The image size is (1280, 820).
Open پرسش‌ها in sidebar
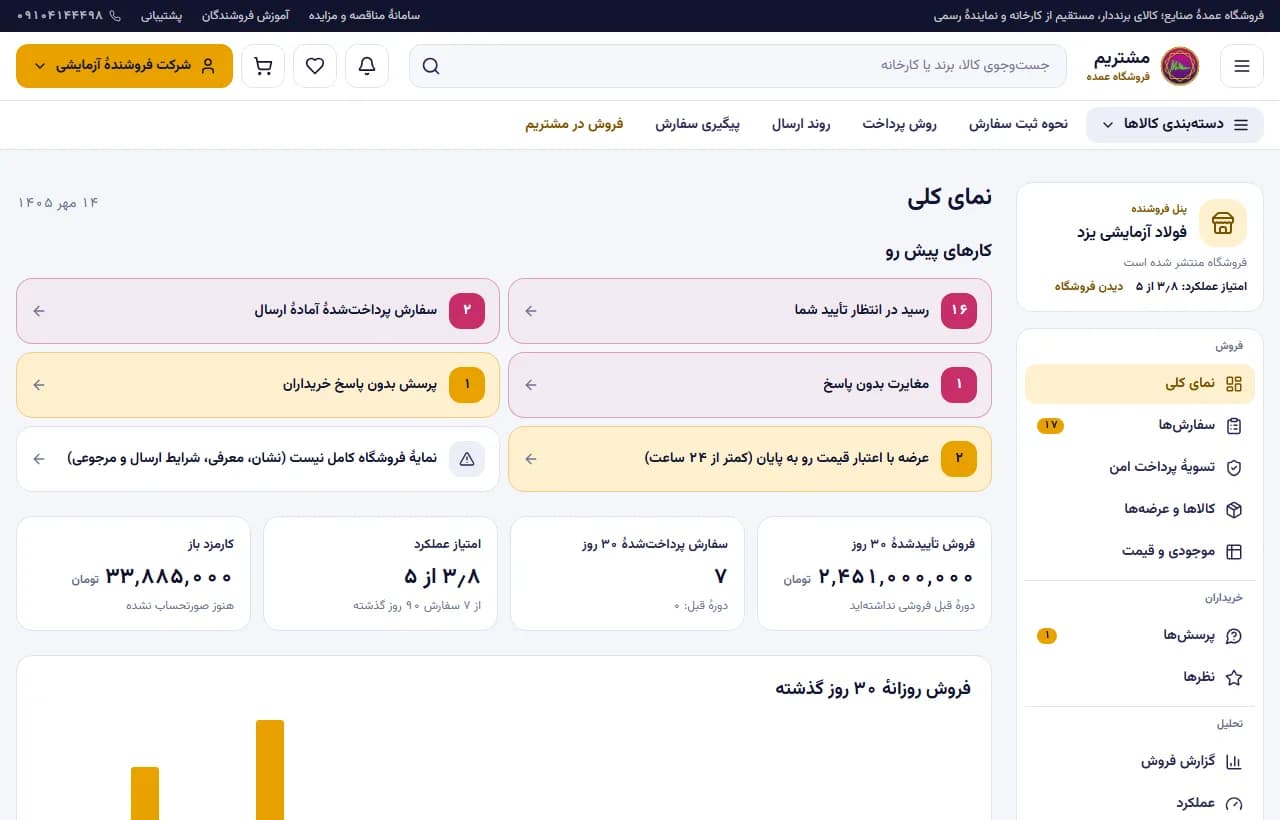pyautogui.click(x=1140, y=636)
